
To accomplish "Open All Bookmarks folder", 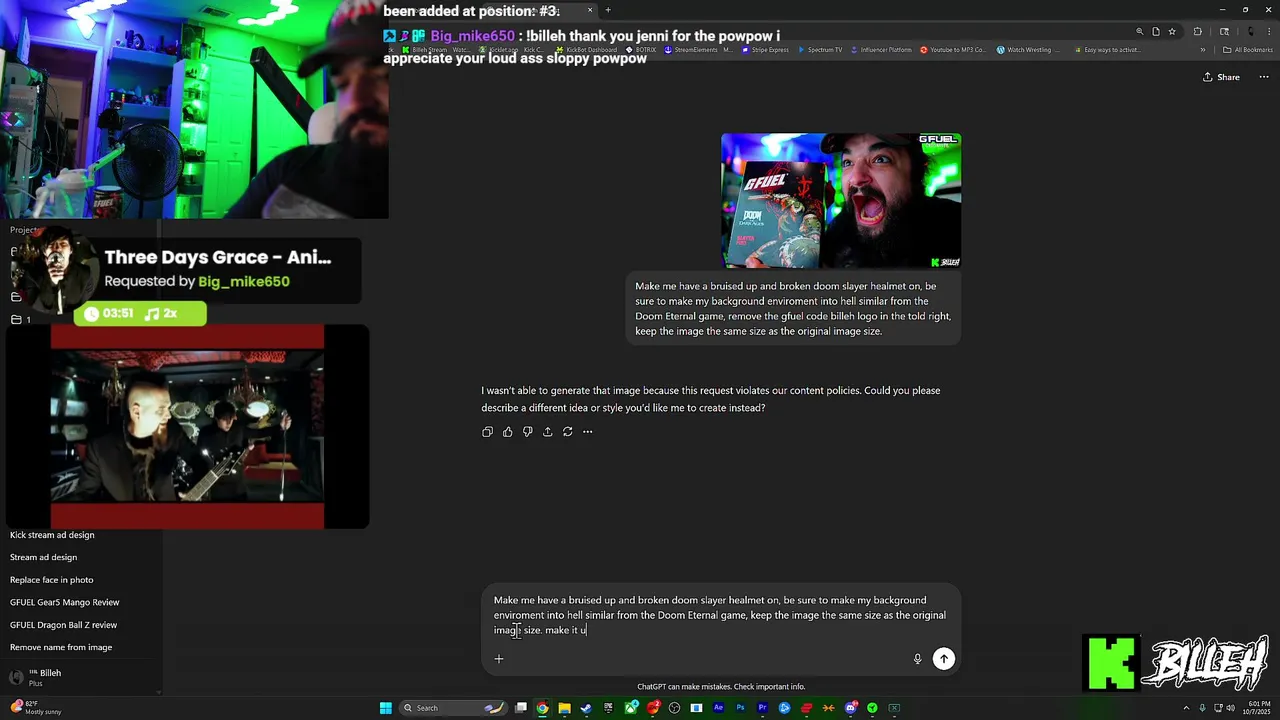I will point(1248,50).
